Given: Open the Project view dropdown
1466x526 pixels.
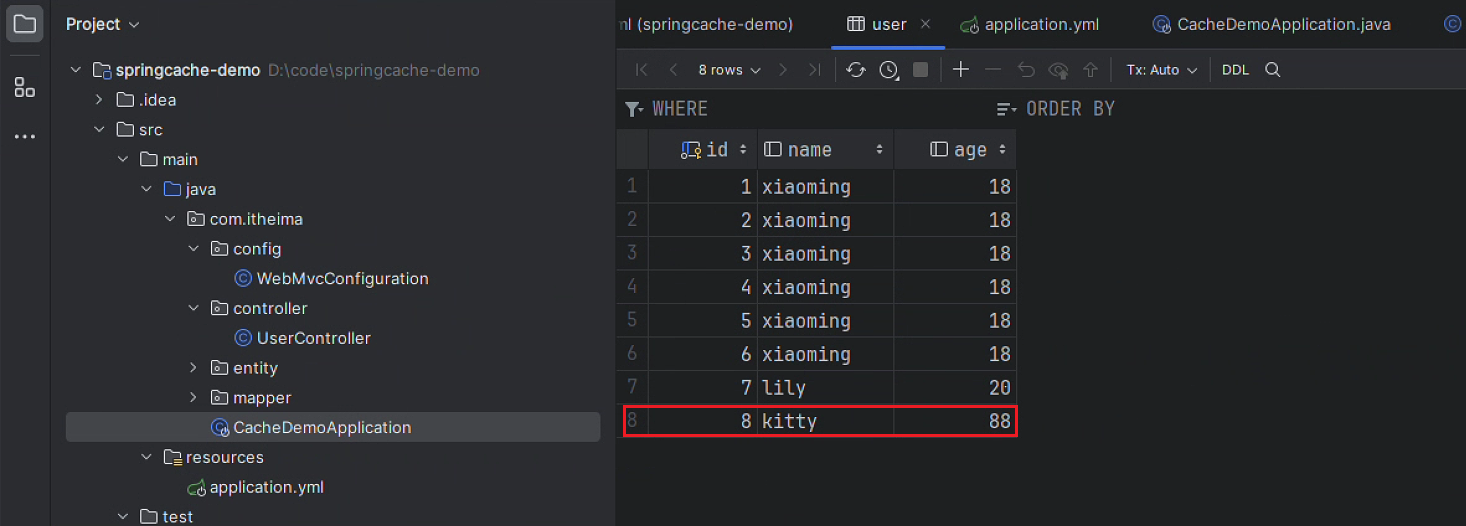Looking at the screenshot, I should tap(103, 24).
